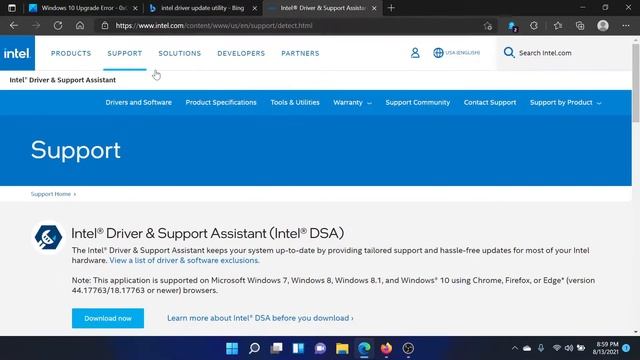Image resolution: width=640 pixels, height=360 pixels.
Task: Click Microsoft Edge on the taskbar
Action: click(x=364, y=348)
